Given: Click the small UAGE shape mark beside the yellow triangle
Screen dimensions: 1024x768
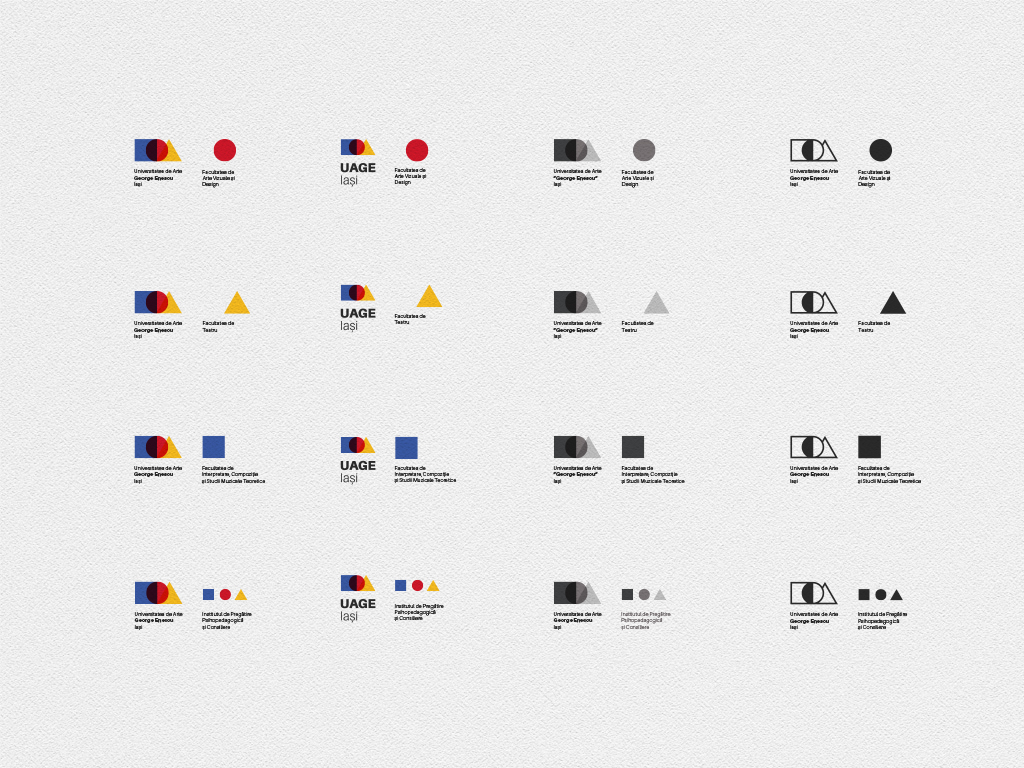Looking at the screenshot, I should [358, 293].
